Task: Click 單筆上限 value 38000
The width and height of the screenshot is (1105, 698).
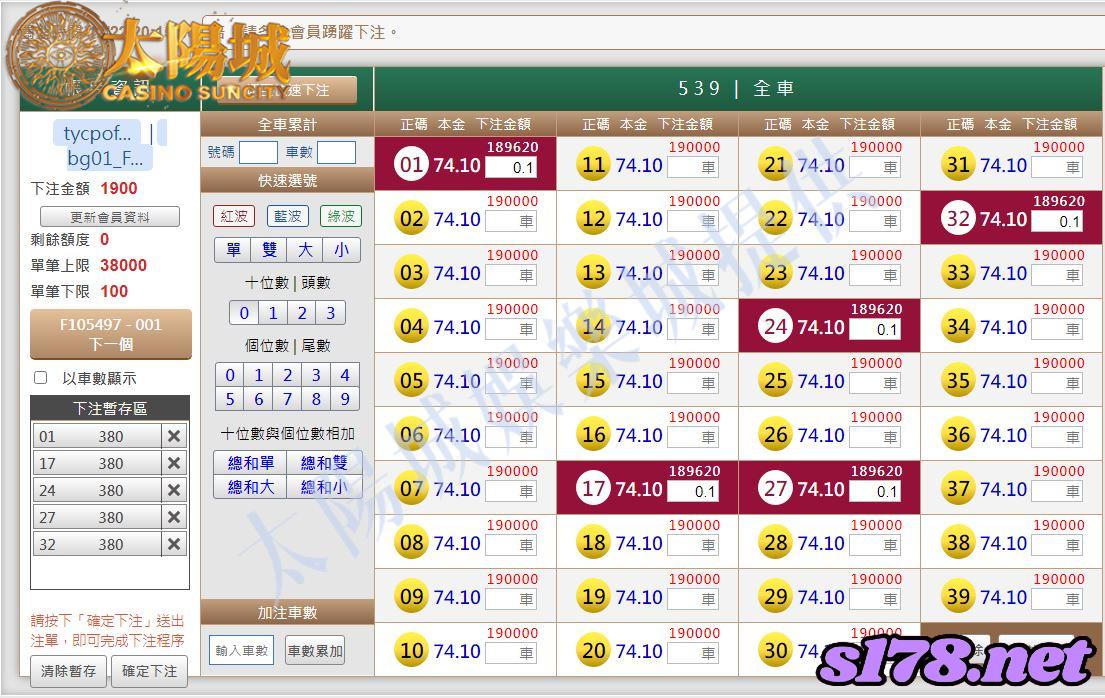Action: [x=123, y=265]
